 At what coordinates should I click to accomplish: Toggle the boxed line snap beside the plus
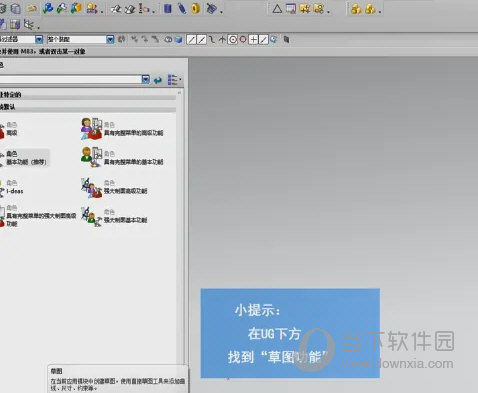[263, 40]
